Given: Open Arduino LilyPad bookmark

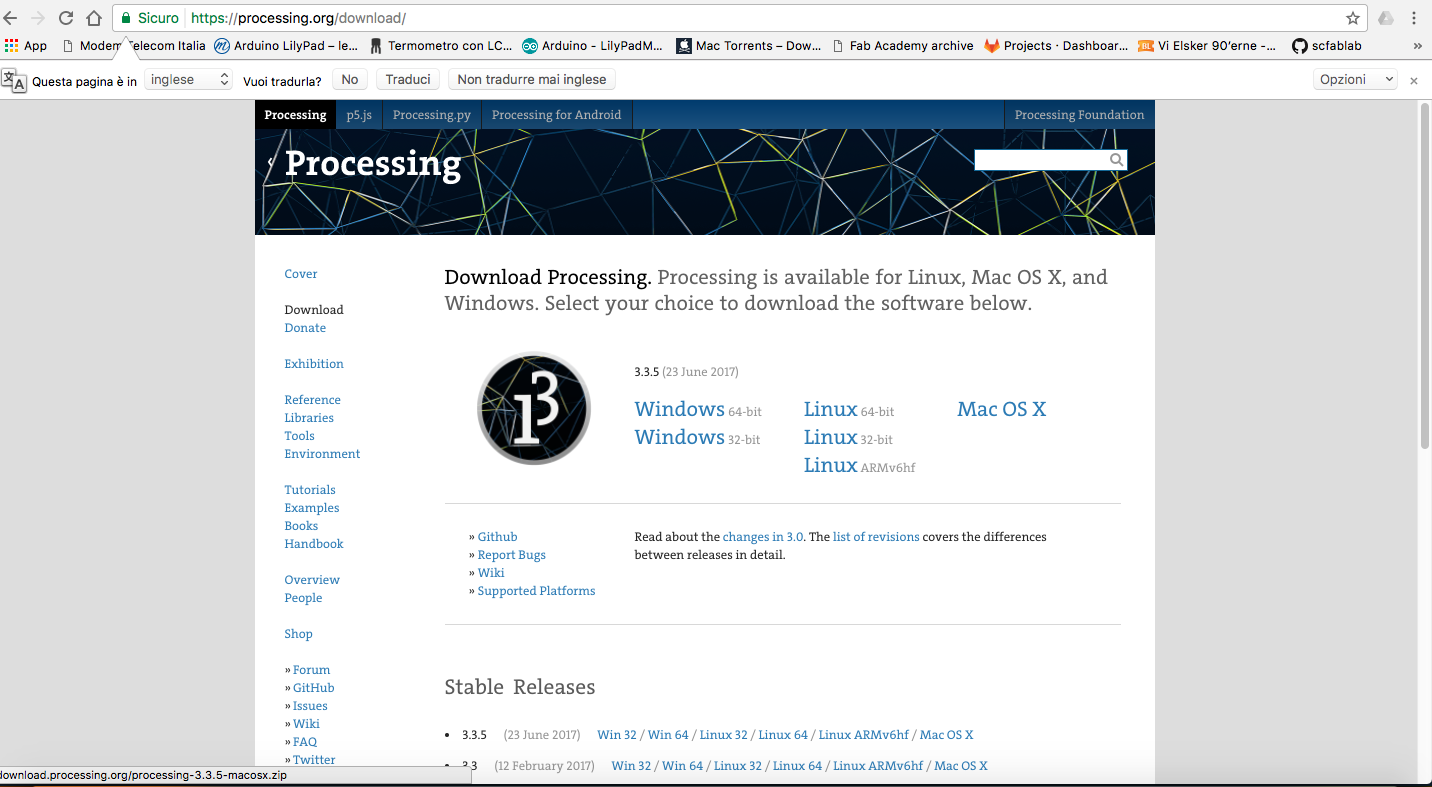Looking at the screenshot, I should tap(286, 46).
